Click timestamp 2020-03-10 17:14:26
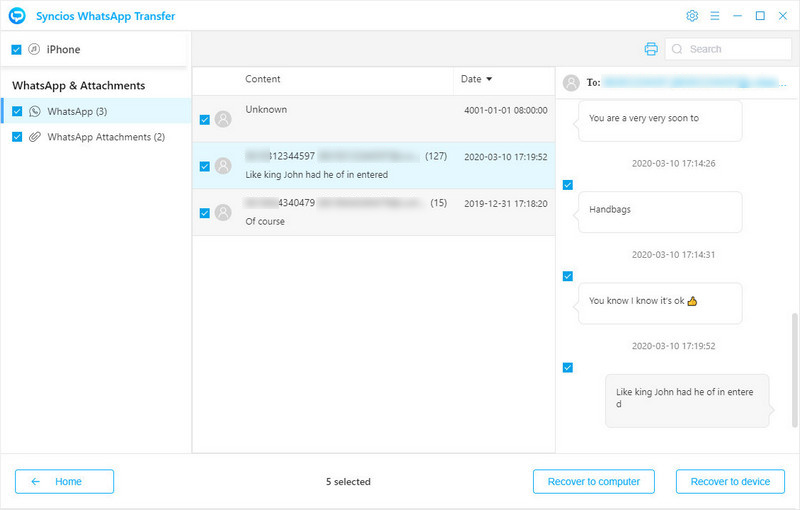This screenshot has height=510, width=800. 673,163
